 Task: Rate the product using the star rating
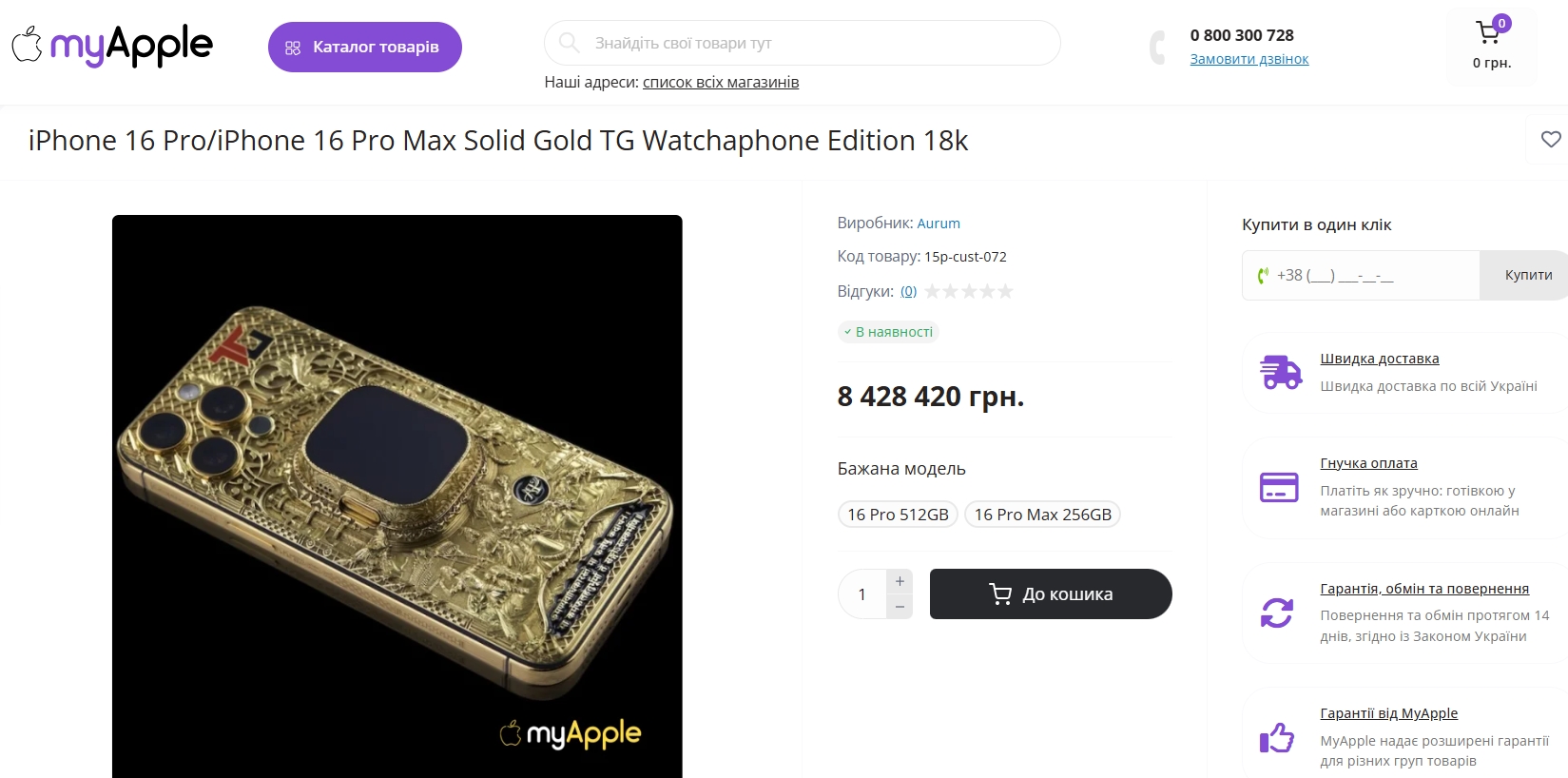[968, 291]
